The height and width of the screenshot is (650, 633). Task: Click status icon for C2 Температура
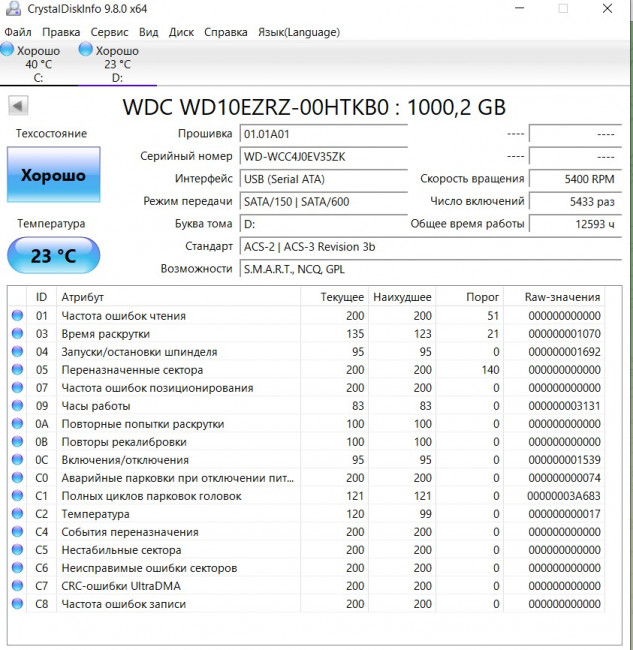coord(17,514)
